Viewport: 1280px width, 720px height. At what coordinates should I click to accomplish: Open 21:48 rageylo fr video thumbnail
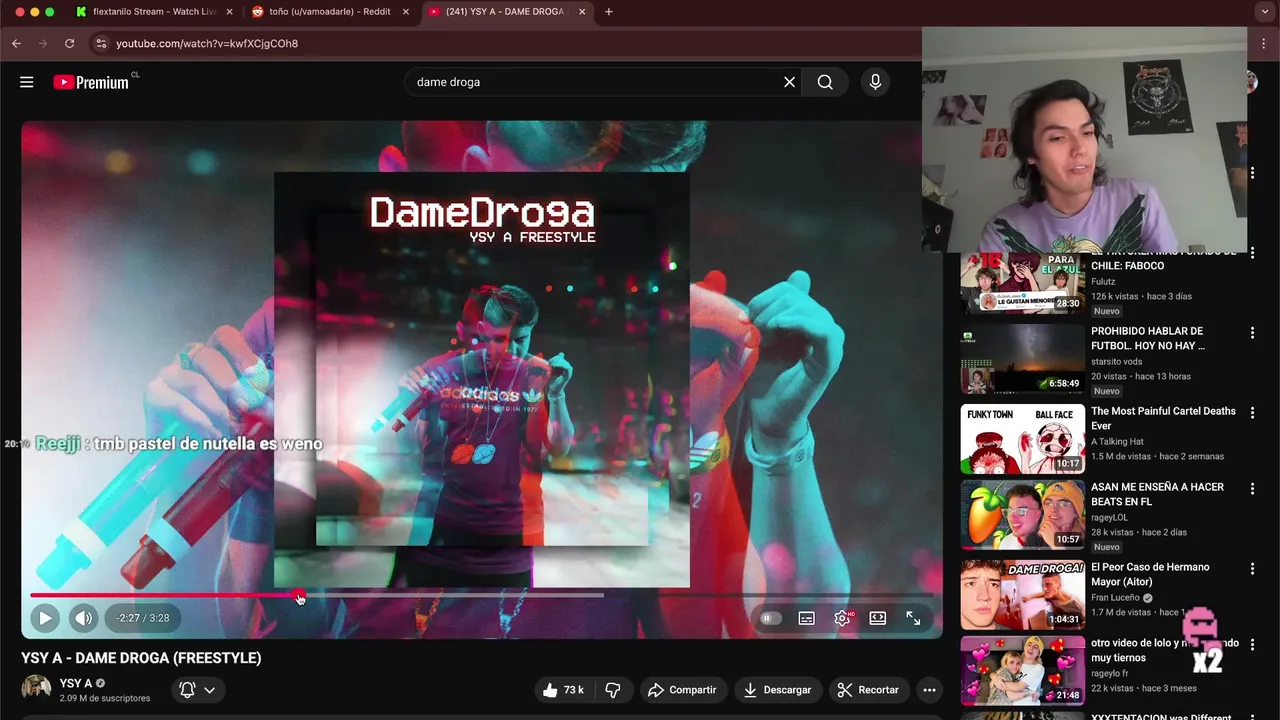click(x=1022, y=671)
